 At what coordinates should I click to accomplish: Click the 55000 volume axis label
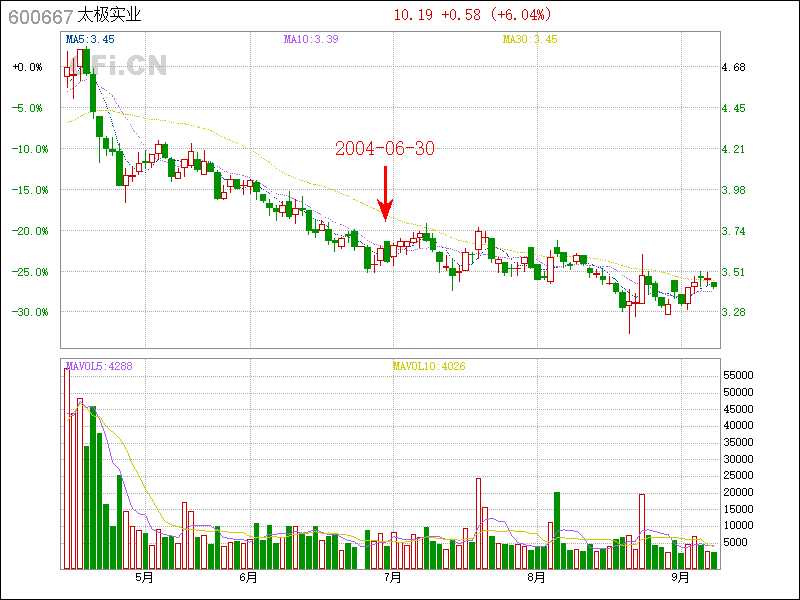739,374
